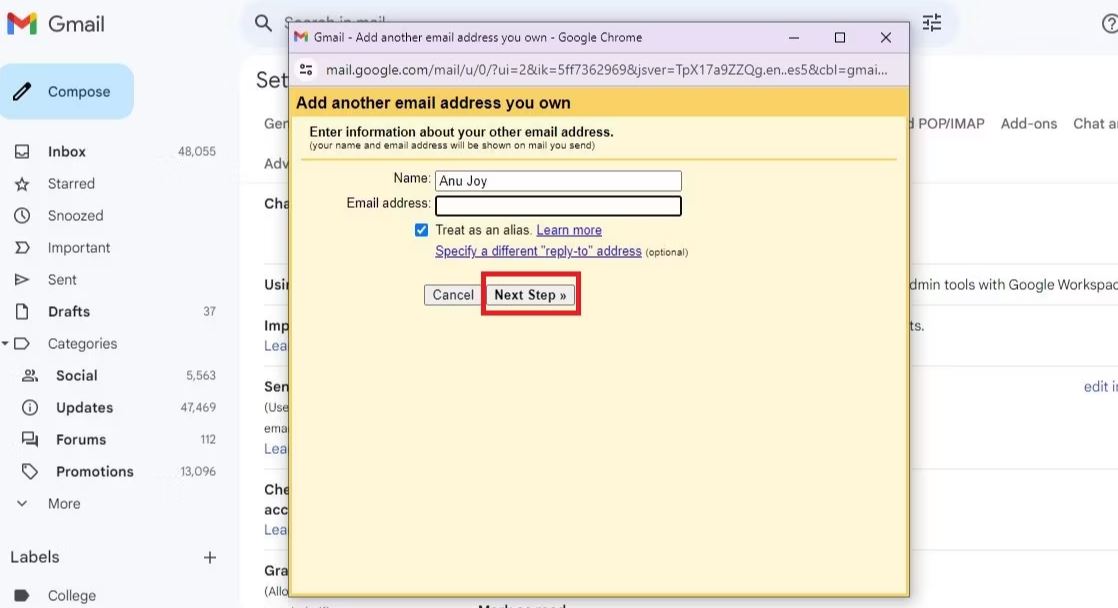The width and height of the screenshot is (1118, 608).
Task: Click Specify a different reply-to address link
Action: point(538,252)
